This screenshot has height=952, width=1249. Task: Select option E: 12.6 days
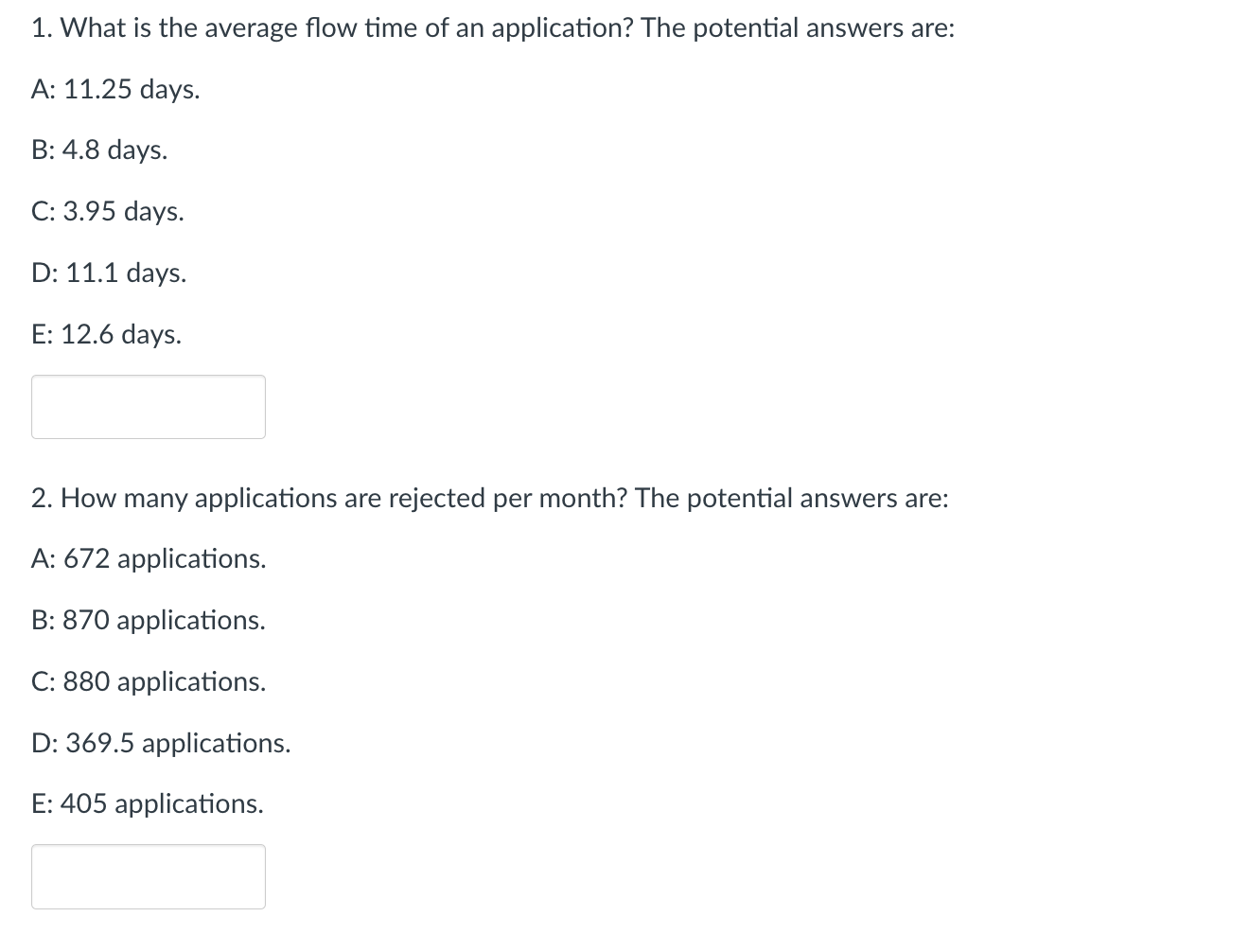[106, 333]
